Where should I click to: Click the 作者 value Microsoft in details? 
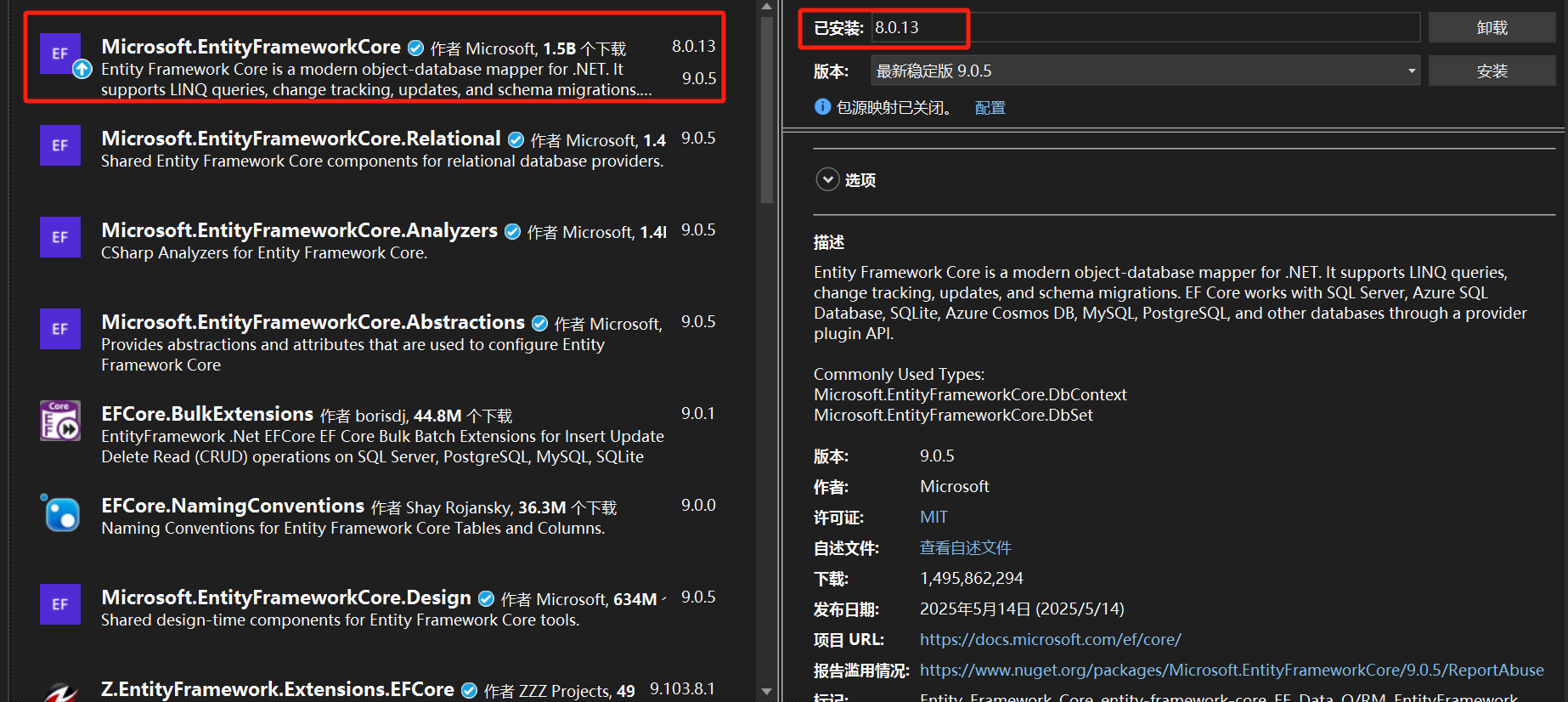pyautogui.click(x=955, y=486)
